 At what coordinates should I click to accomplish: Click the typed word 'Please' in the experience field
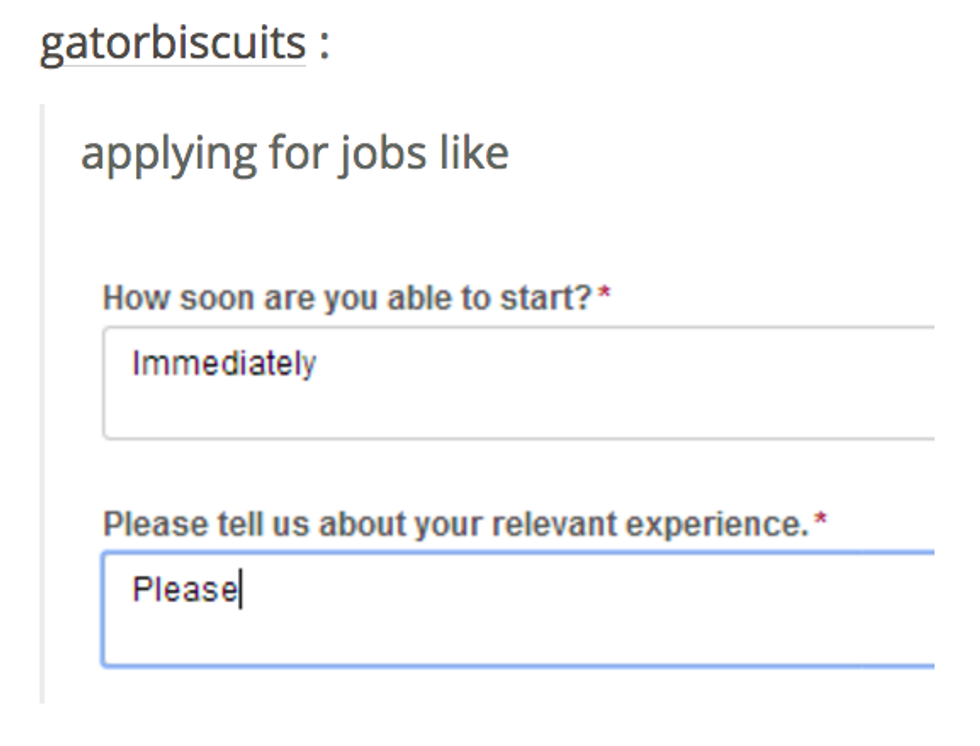pos(184,590)
